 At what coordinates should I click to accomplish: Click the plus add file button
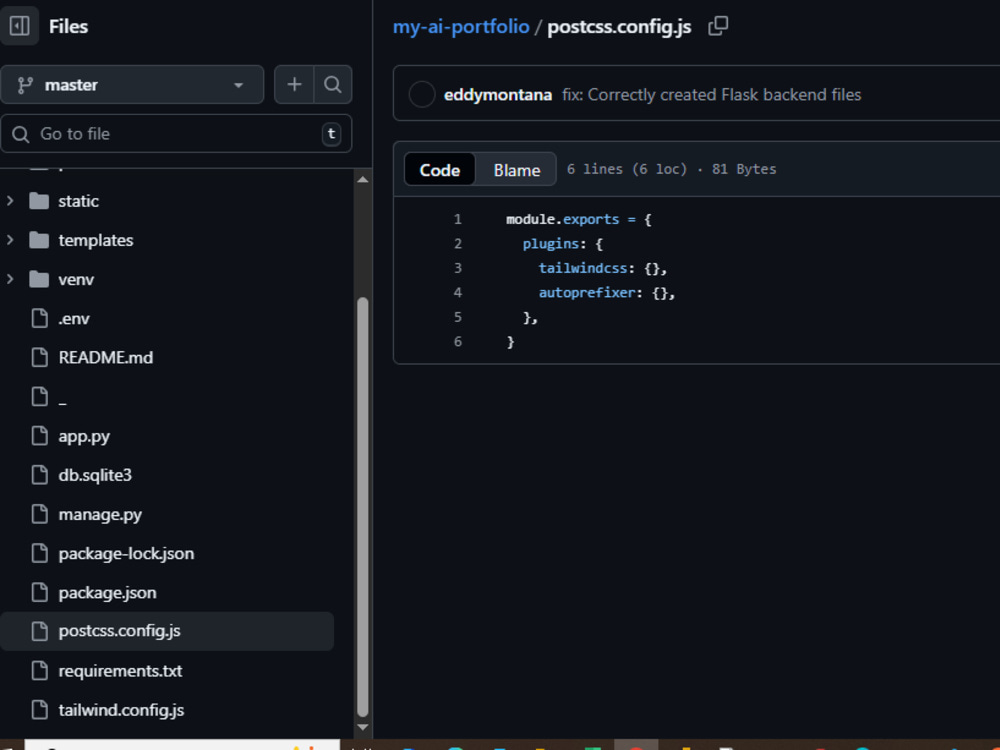pos(294,84)
